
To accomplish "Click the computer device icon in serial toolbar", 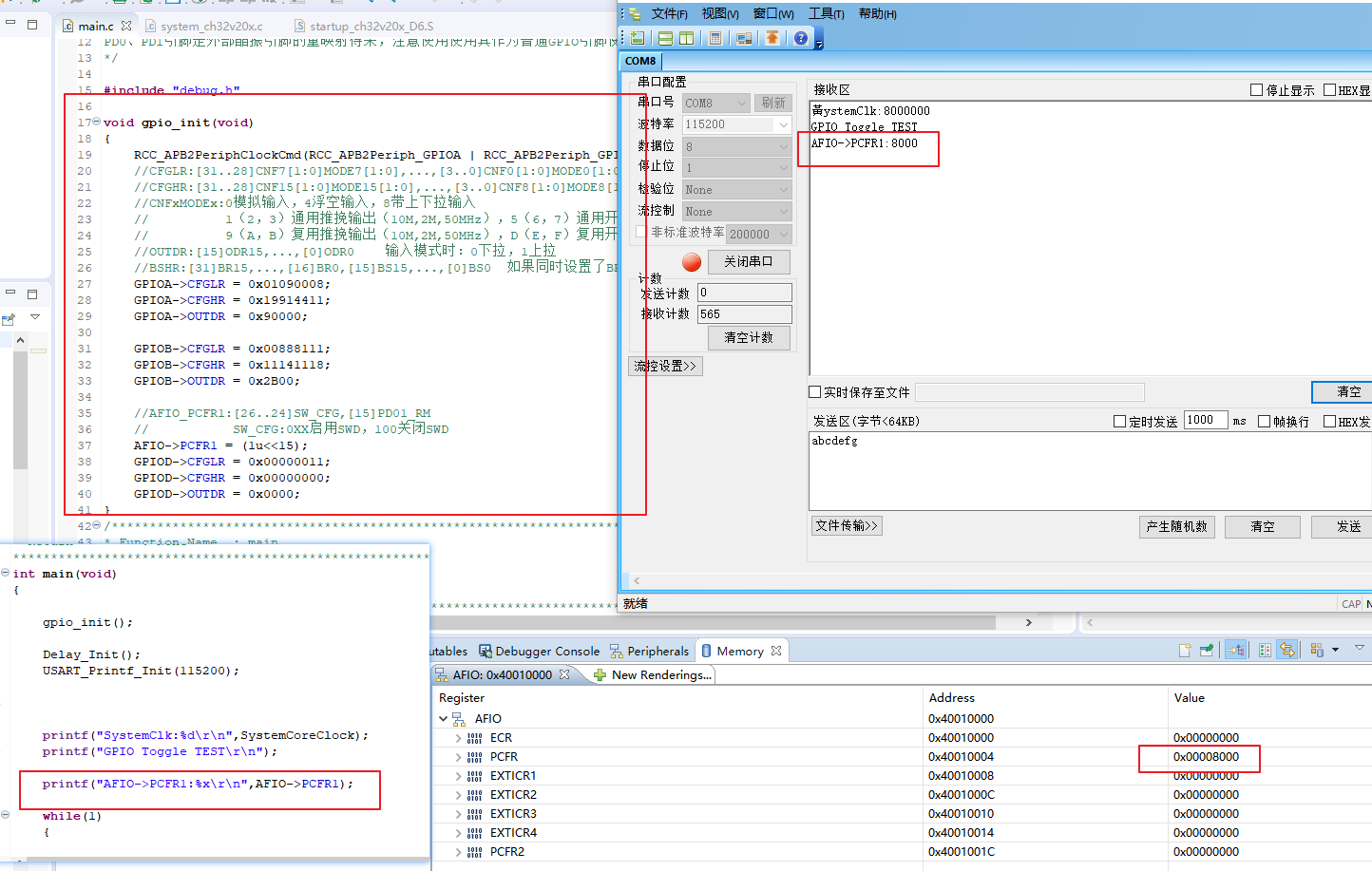I will (x=744, y=38).
